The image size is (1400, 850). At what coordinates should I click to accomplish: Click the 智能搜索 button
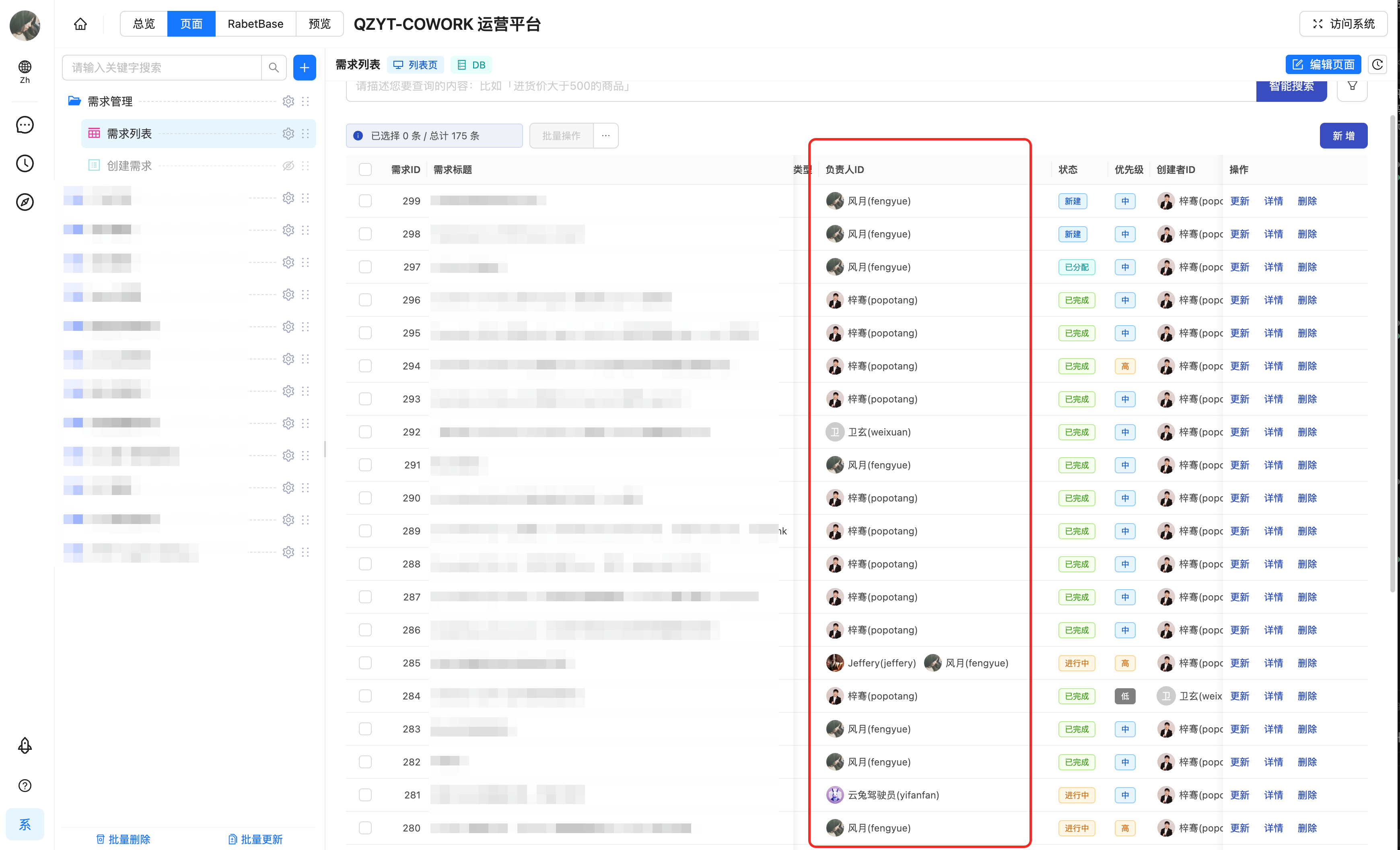click(x=1291, y=89)
